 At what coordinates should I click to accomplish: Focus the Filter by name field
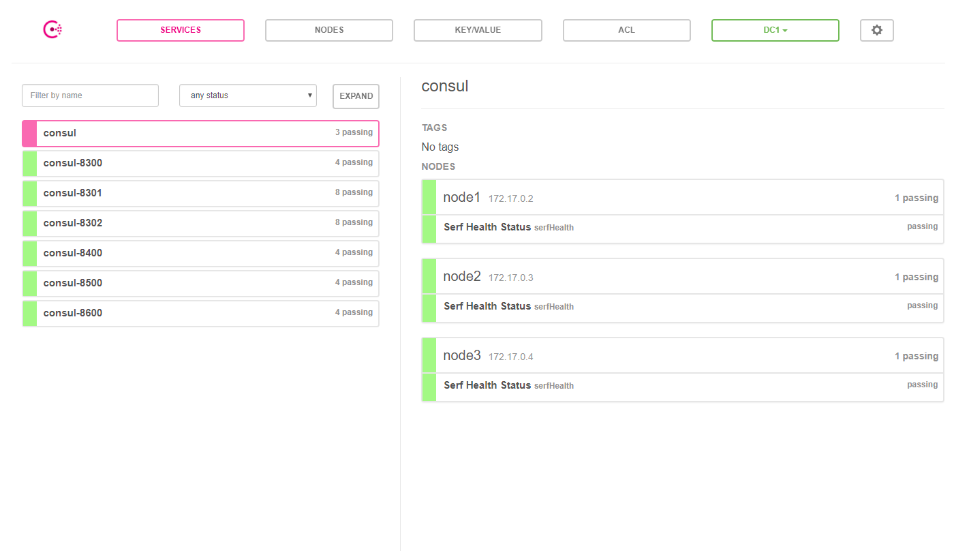[90, 96]
